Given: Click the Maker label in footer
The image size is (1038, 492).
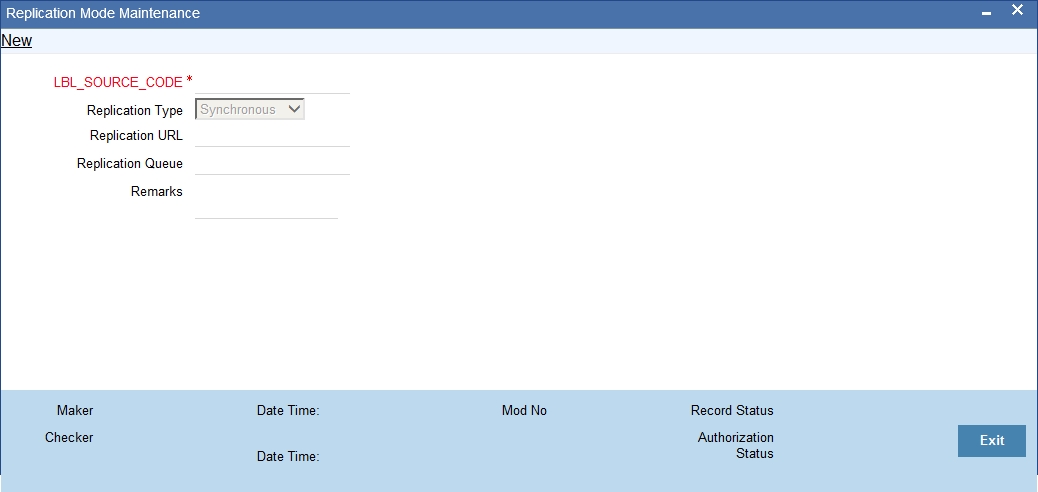Looking at the screenshot, I should coord(75,411).
